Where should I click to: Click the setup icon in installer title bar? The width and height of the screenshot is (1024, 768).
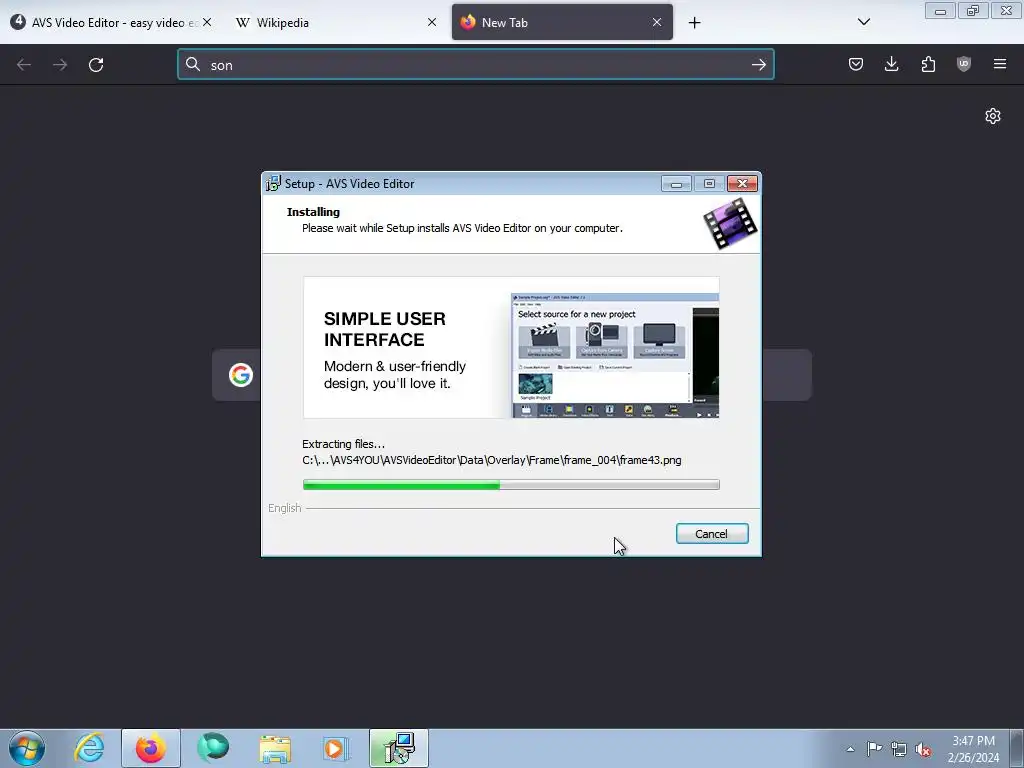(x=273, y=184)
